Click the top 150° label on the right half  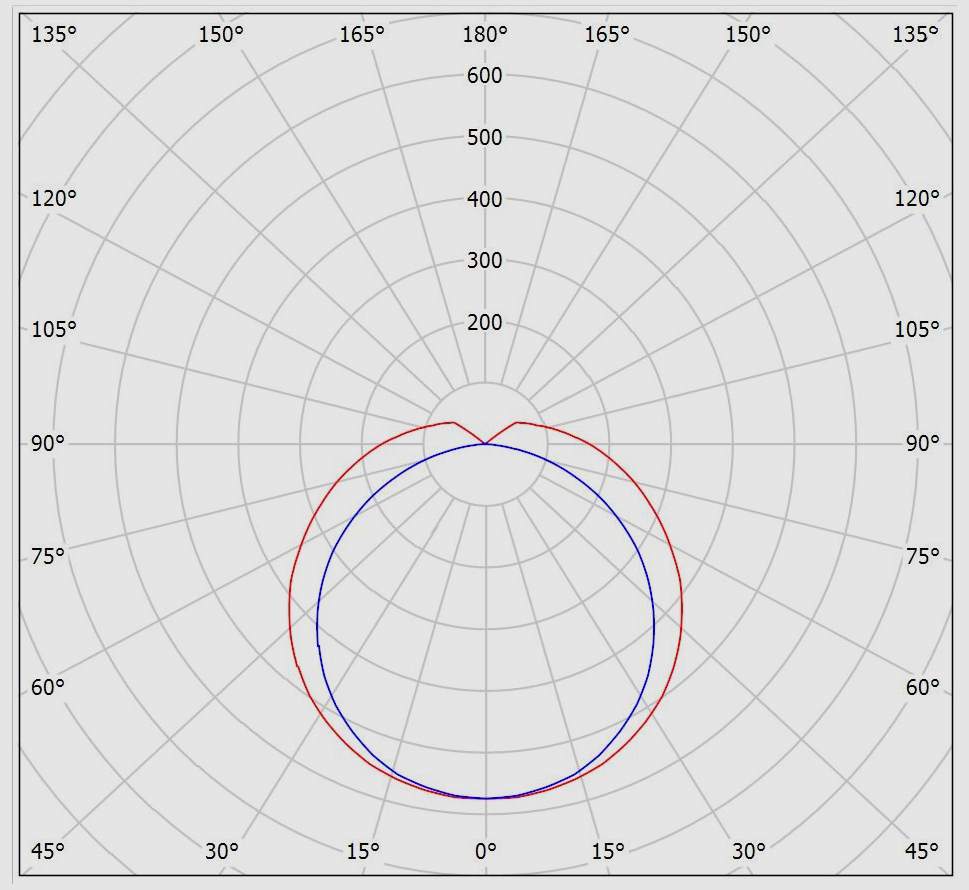[x=748, y=34]
